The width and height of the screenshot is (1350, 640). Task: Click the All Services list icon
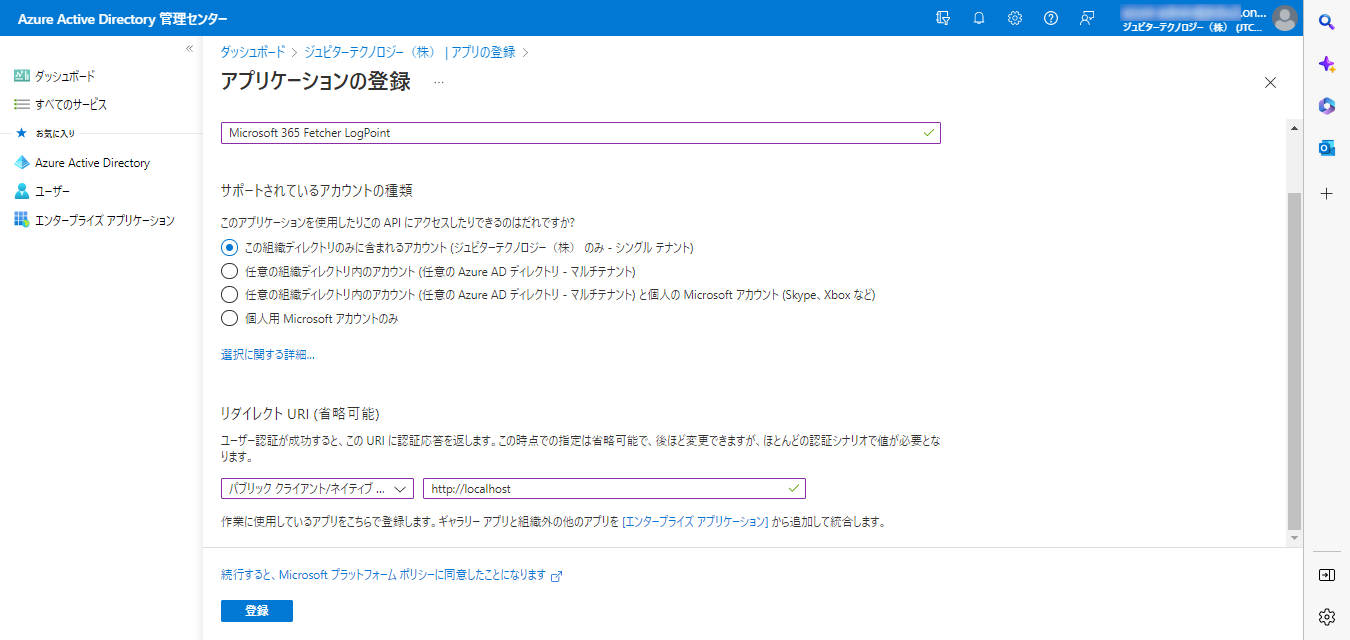click(22, 104)
